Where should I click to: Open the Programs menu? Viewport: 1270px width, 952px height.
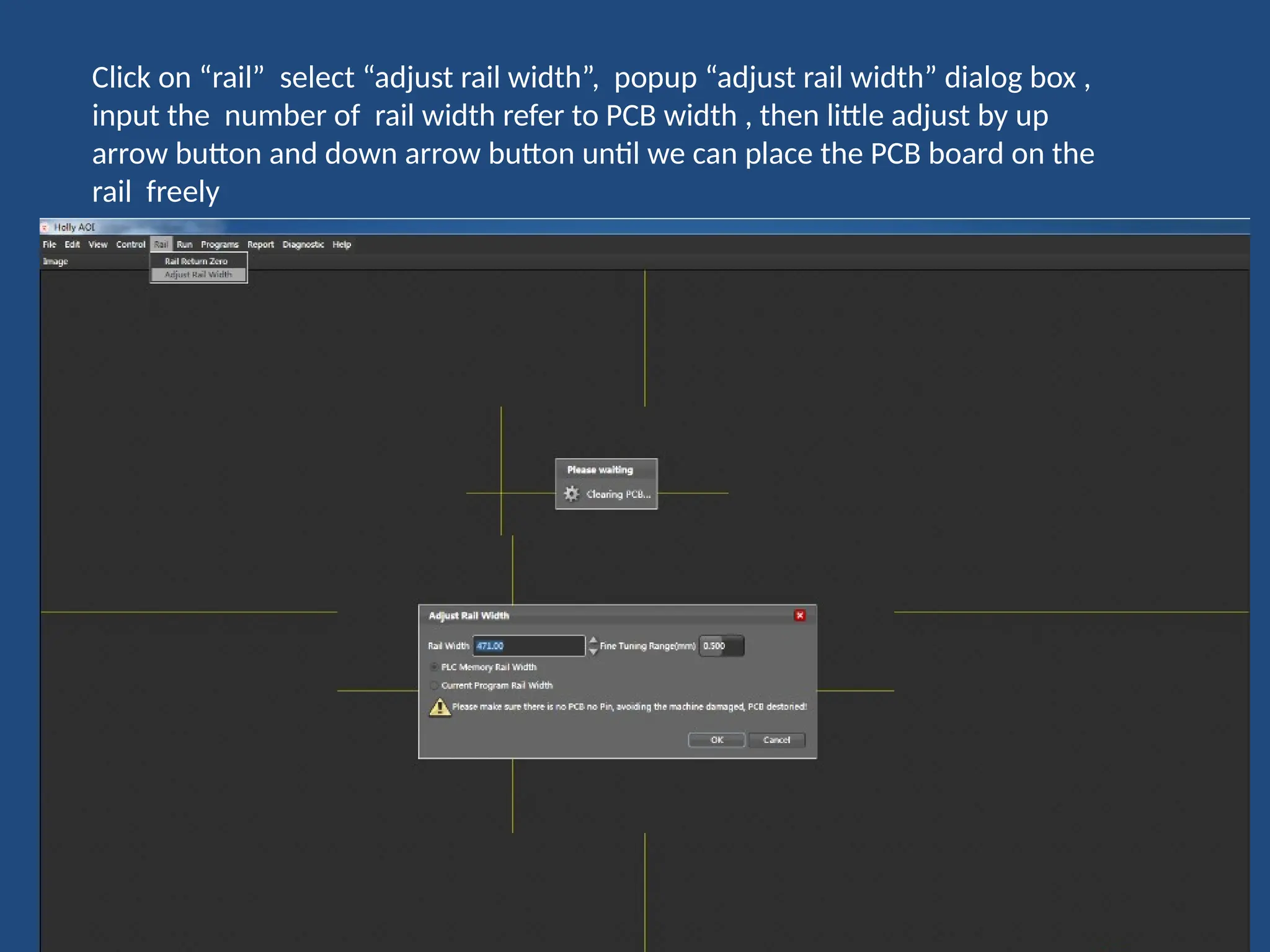220,245
